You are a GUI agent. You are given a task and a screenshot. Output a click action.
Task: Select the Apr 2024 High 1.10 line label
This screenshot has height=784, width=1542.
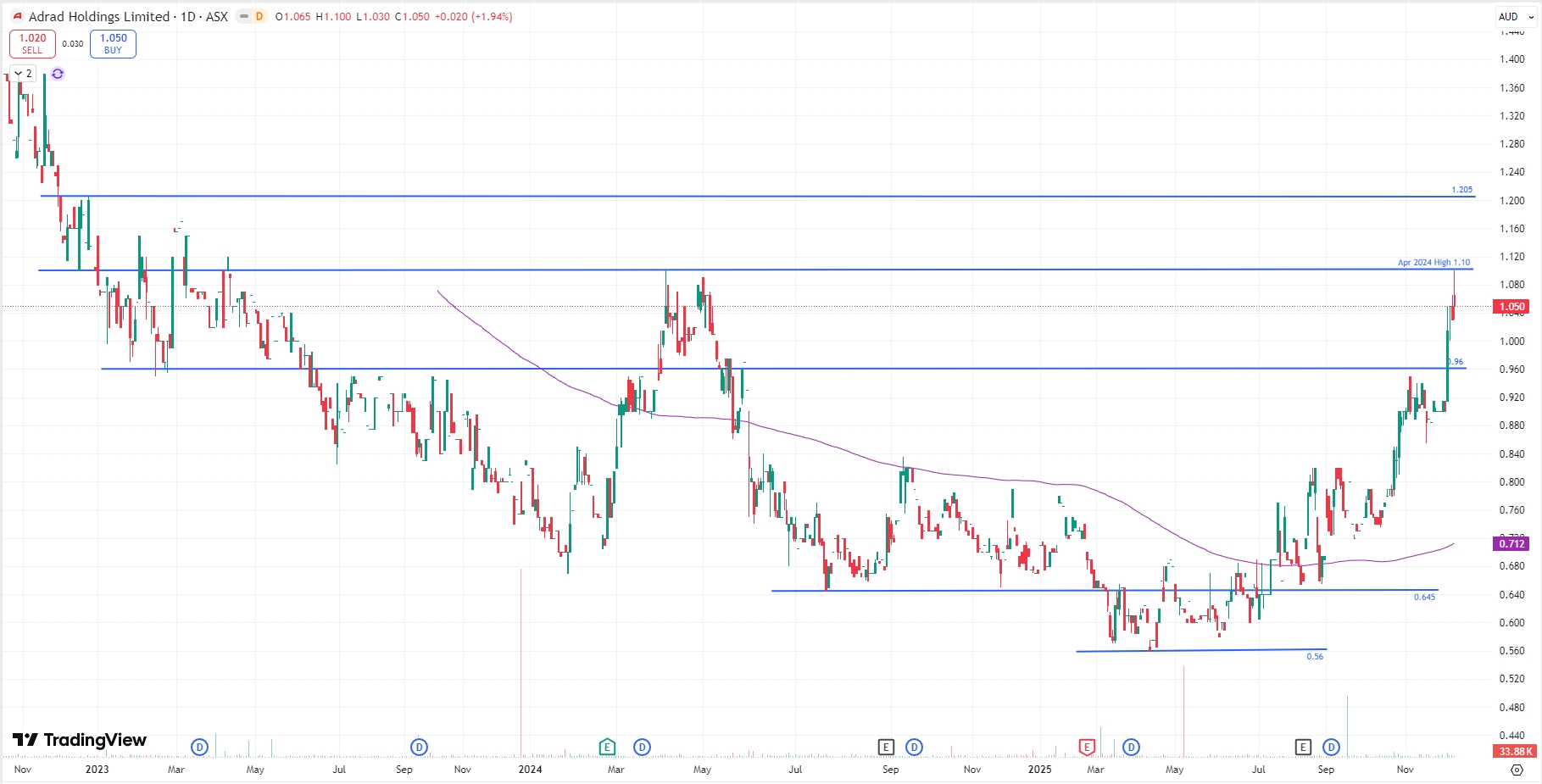[x=1433, y=263]
